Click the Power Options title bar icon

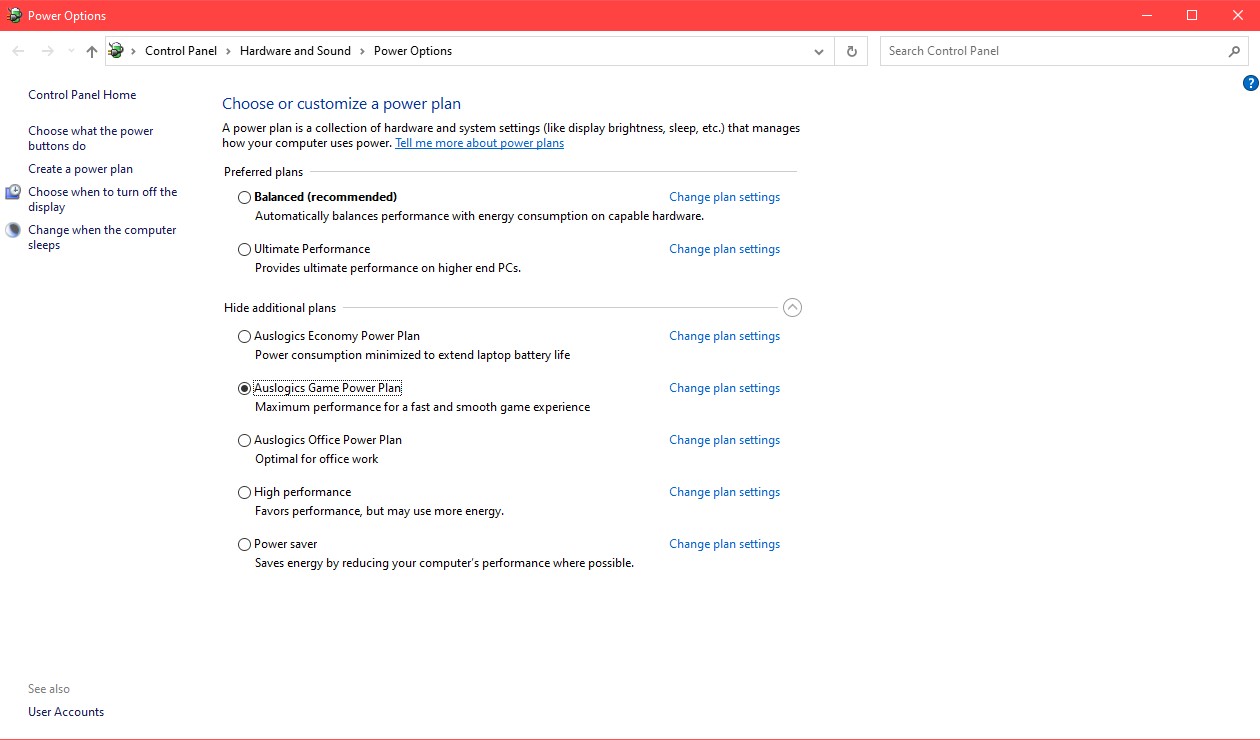click(14, 15)
